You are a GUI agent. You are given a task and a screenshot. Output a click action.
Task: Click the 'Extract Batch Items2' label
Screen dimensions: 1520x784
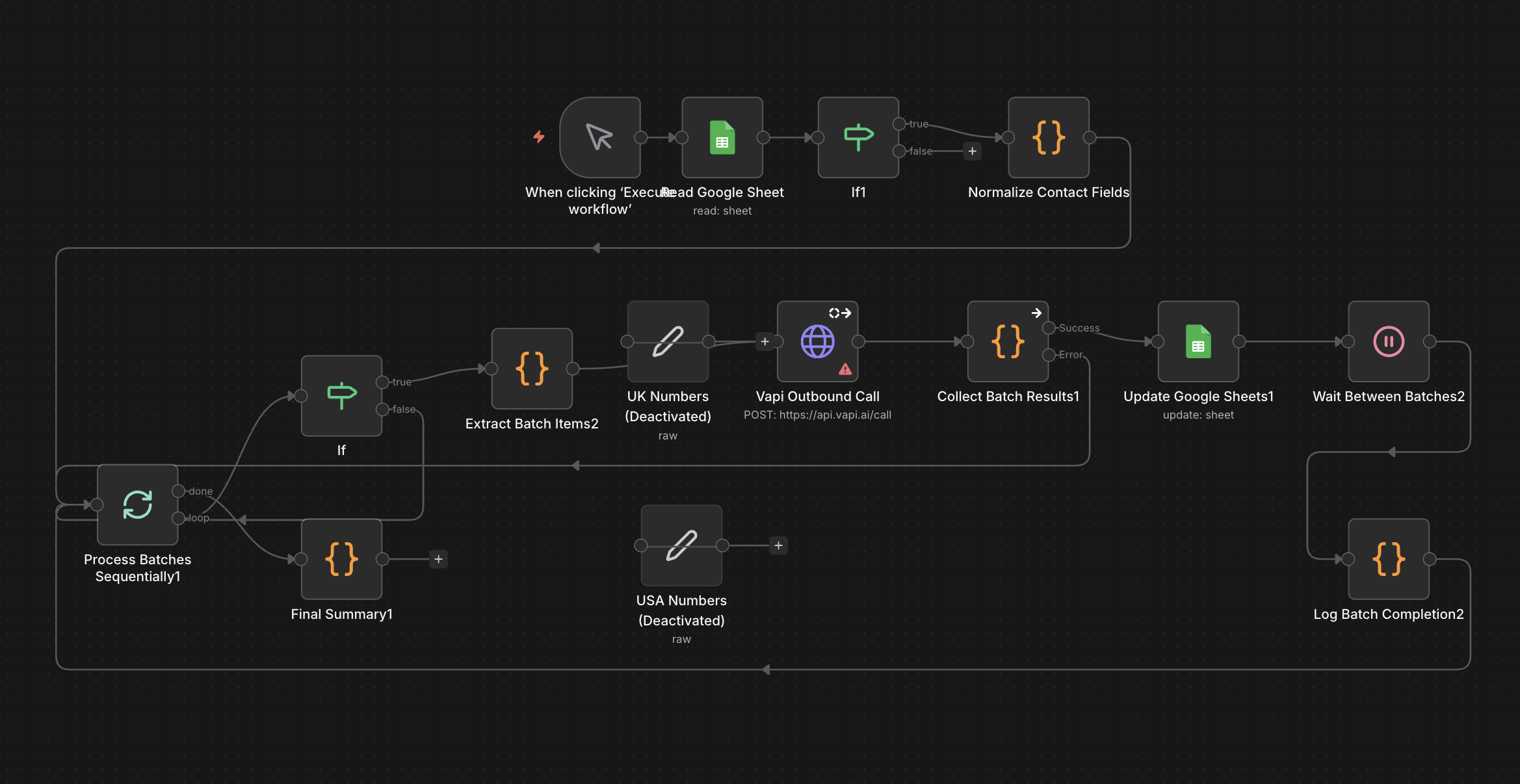532,424
